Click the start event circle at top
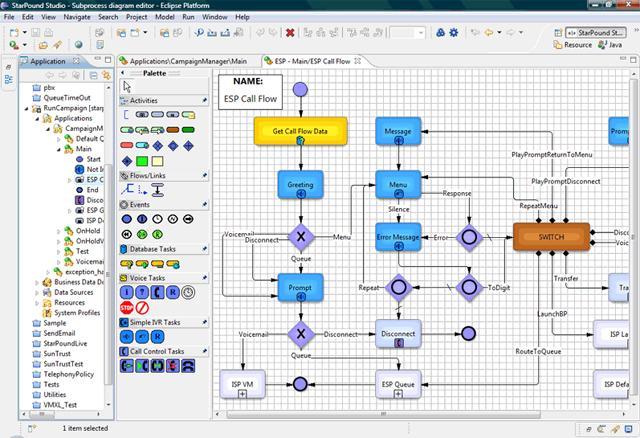The width and height of the screenshot is (640, 438). click(x=300, y=89)
